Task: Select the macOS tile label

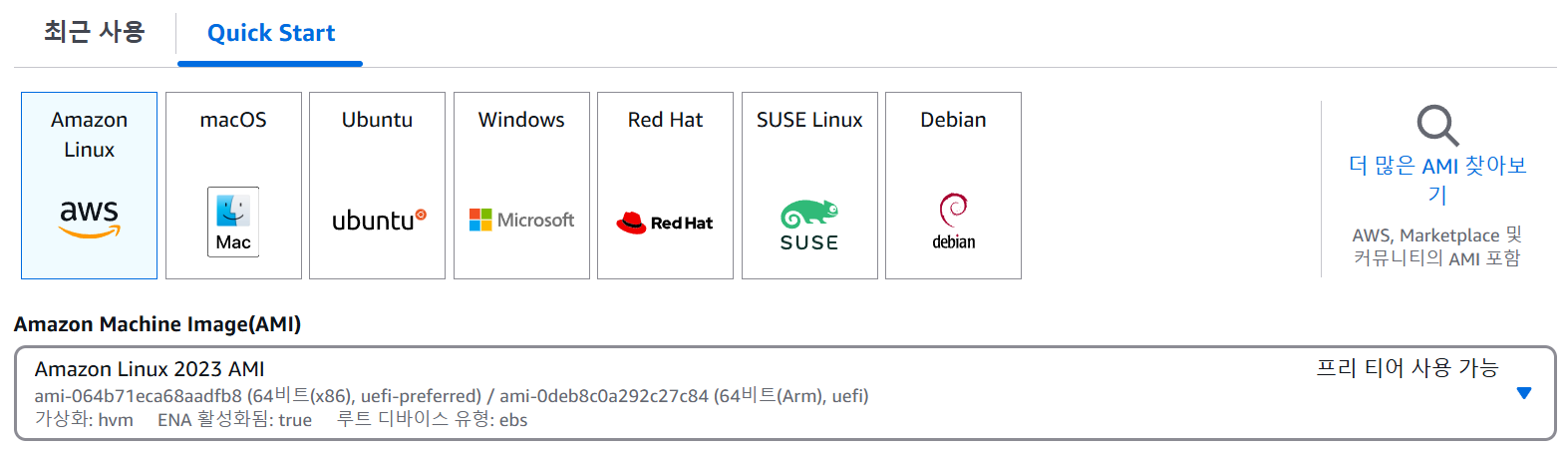Action: [233, 120]
